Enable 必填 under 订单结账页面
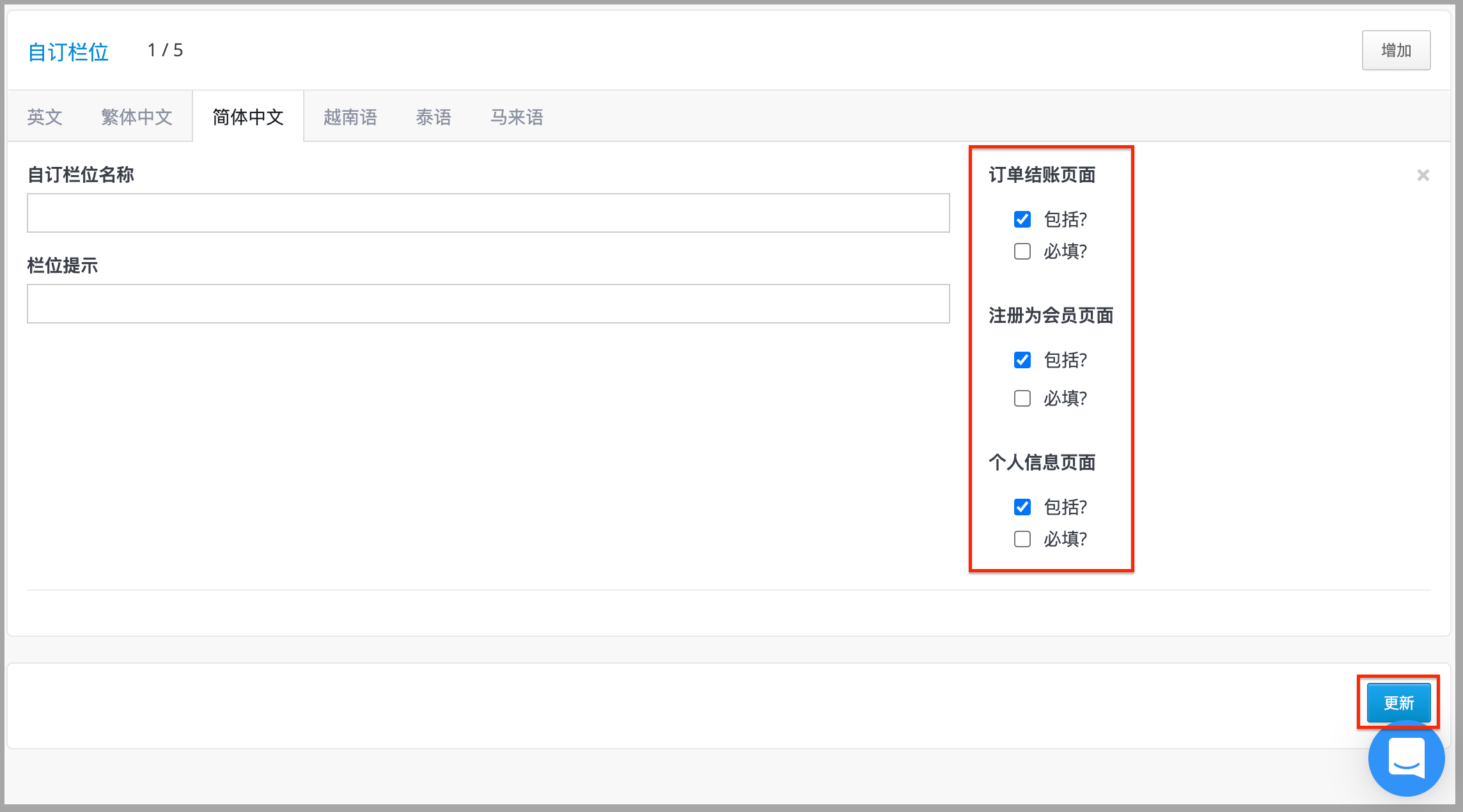Image resolution: width=1463 pixels, height=812 pixels. point(1022,251)
